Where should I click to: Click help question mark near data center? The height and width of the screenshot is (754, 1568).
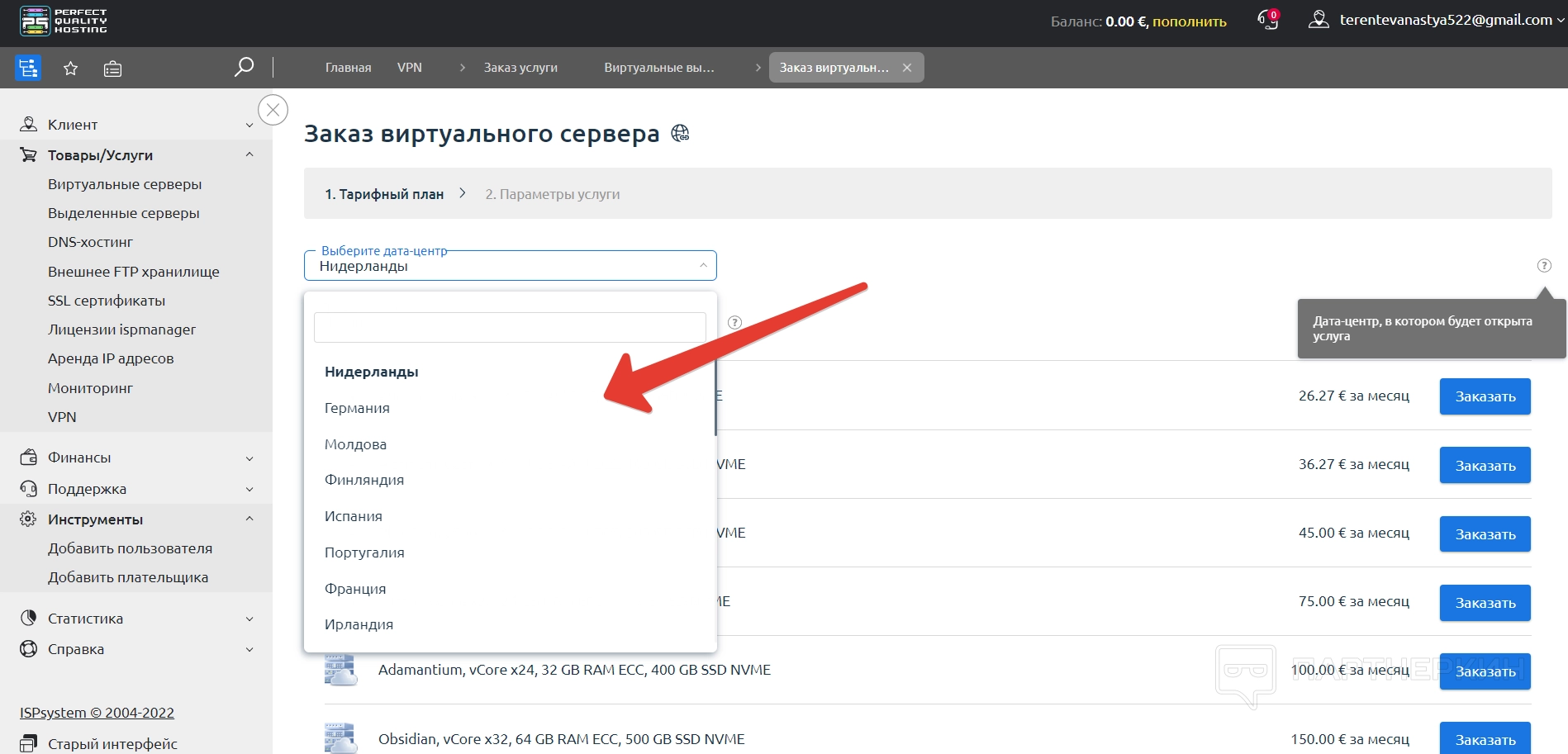(1543, 265)
